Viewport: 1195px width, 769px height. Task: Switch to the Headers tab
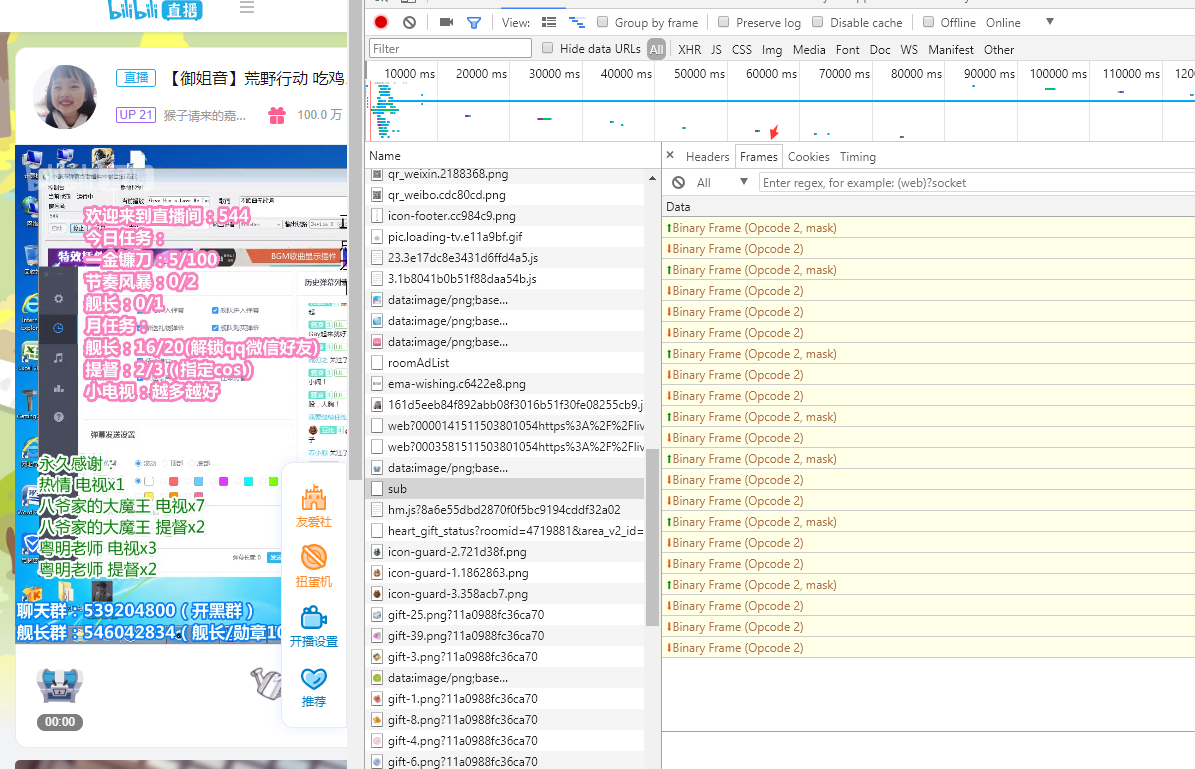(707, 157)
